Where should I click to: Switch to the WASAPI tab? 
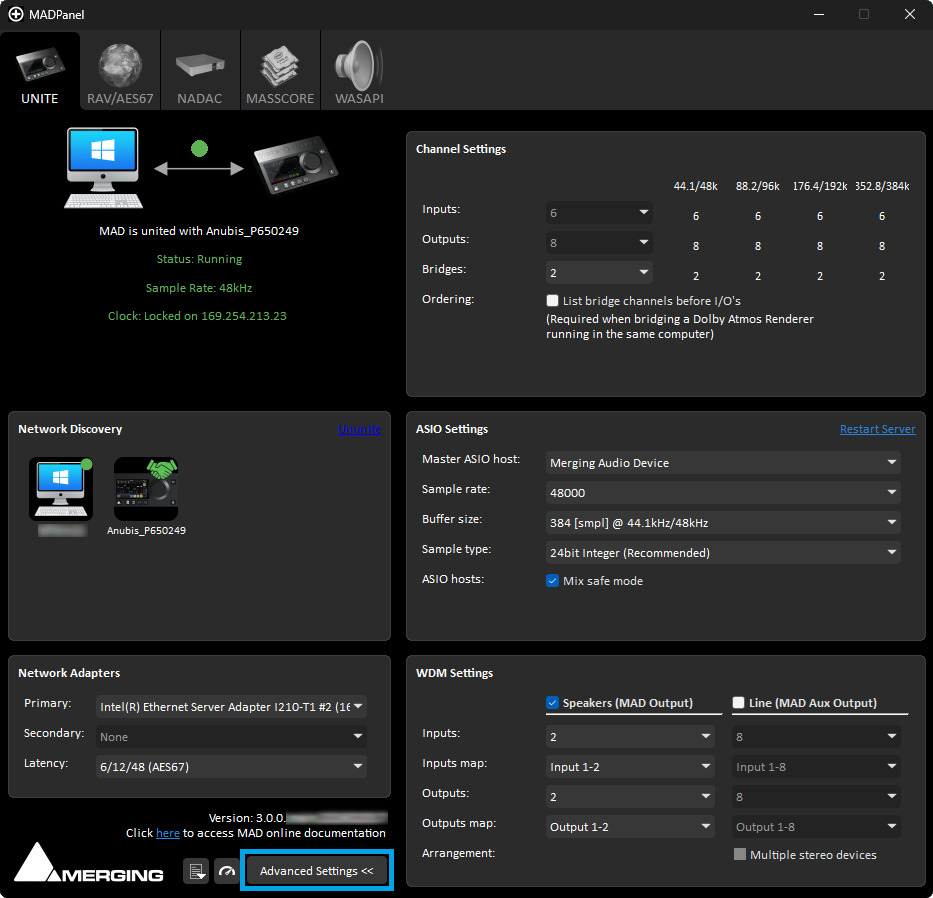359,71
